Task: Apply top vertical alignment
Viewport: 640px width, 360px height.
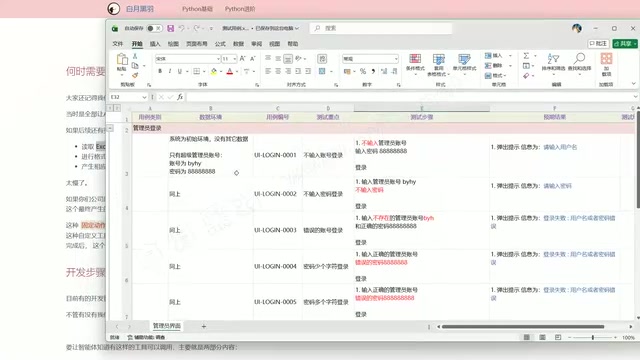Action: coord(268,58)
